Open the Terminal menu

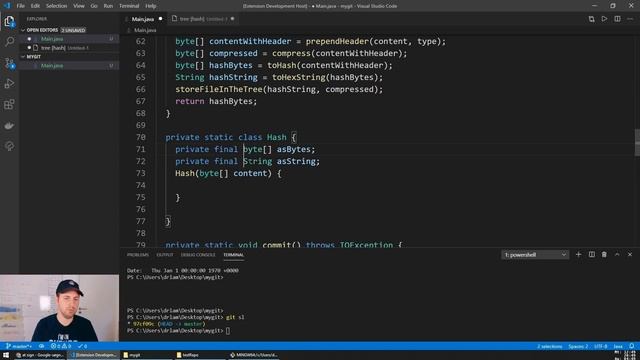click(129, 6)
